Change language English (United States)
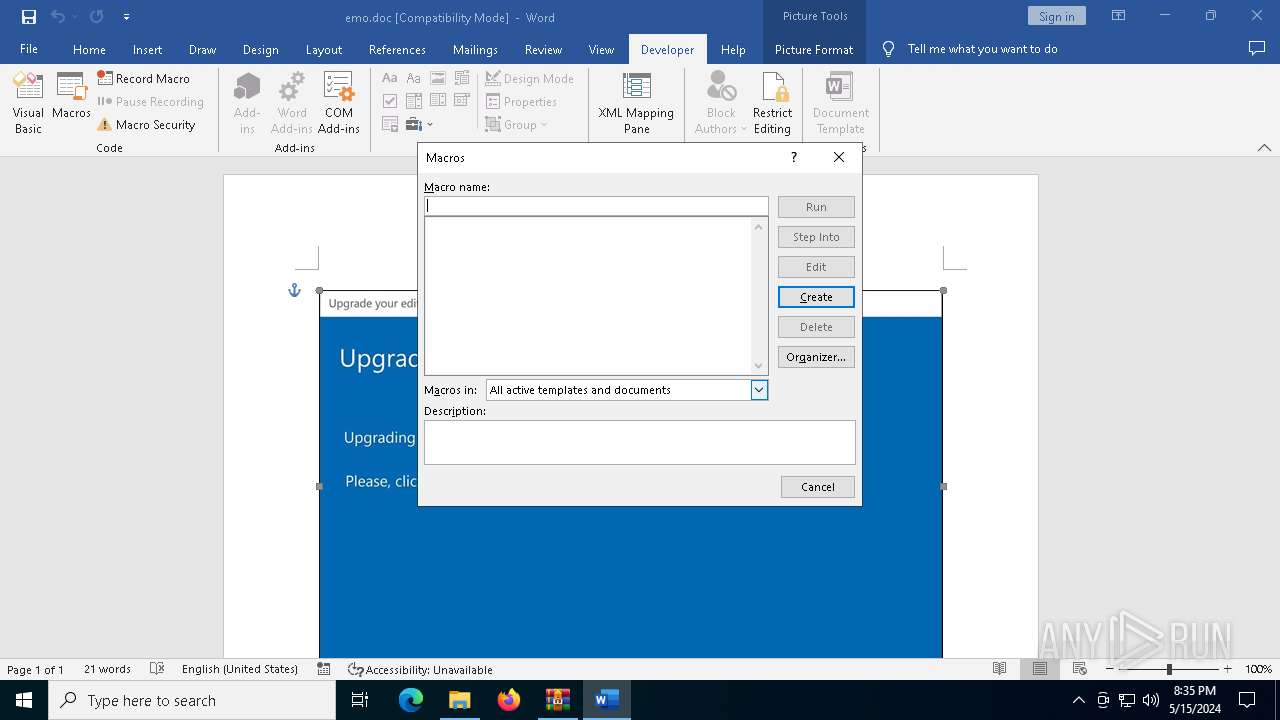This screenshot has width=1280, height=720. [x=240, y=669]
